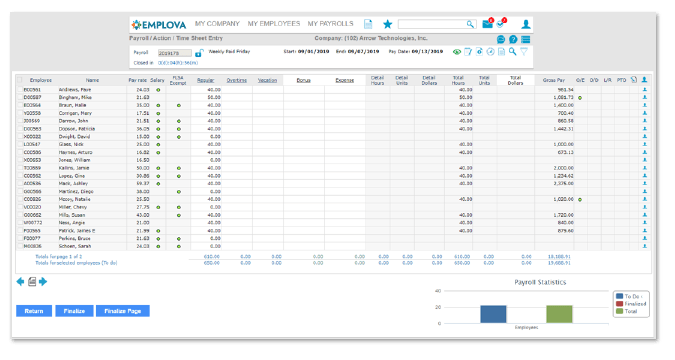
Task: Toggle the green eye view icon
Action: [457, 52]
